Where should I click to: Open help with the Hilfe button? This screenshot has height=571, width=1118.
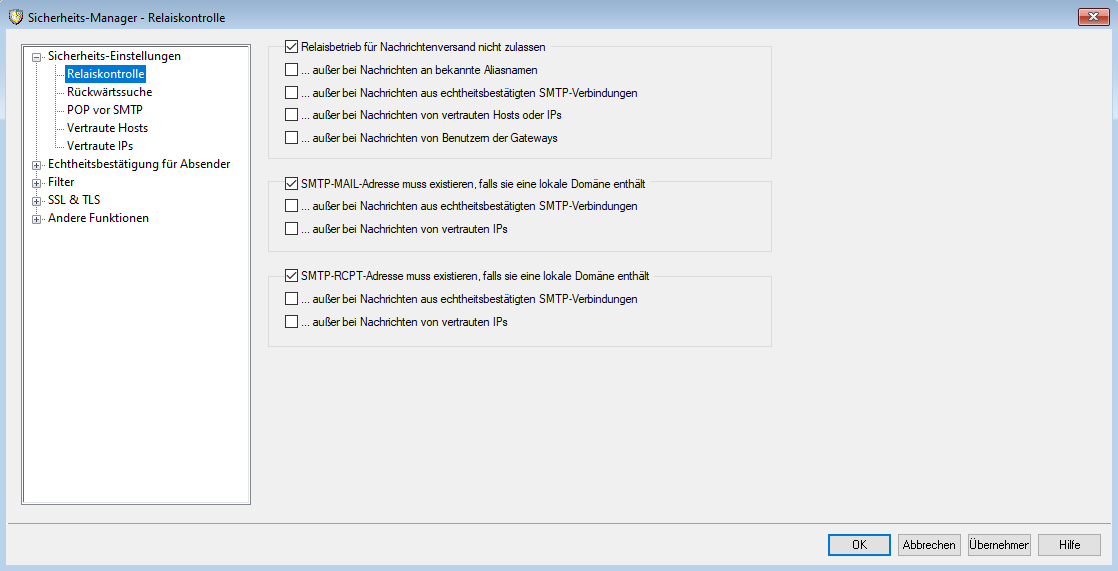1069,545
